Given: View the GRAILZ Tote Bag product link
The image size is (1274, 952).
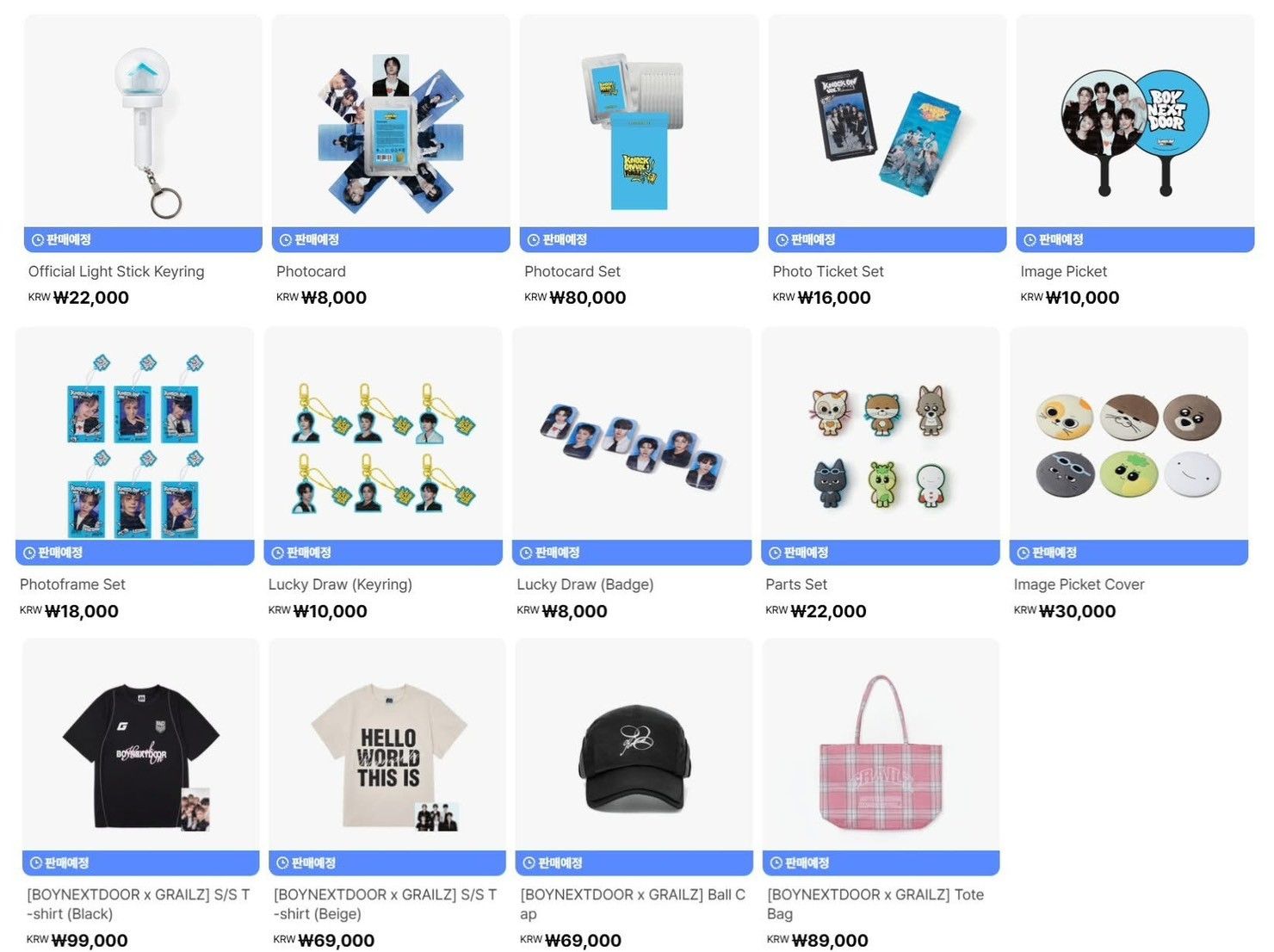Looking at the screenshot, I should coord(875,904).
